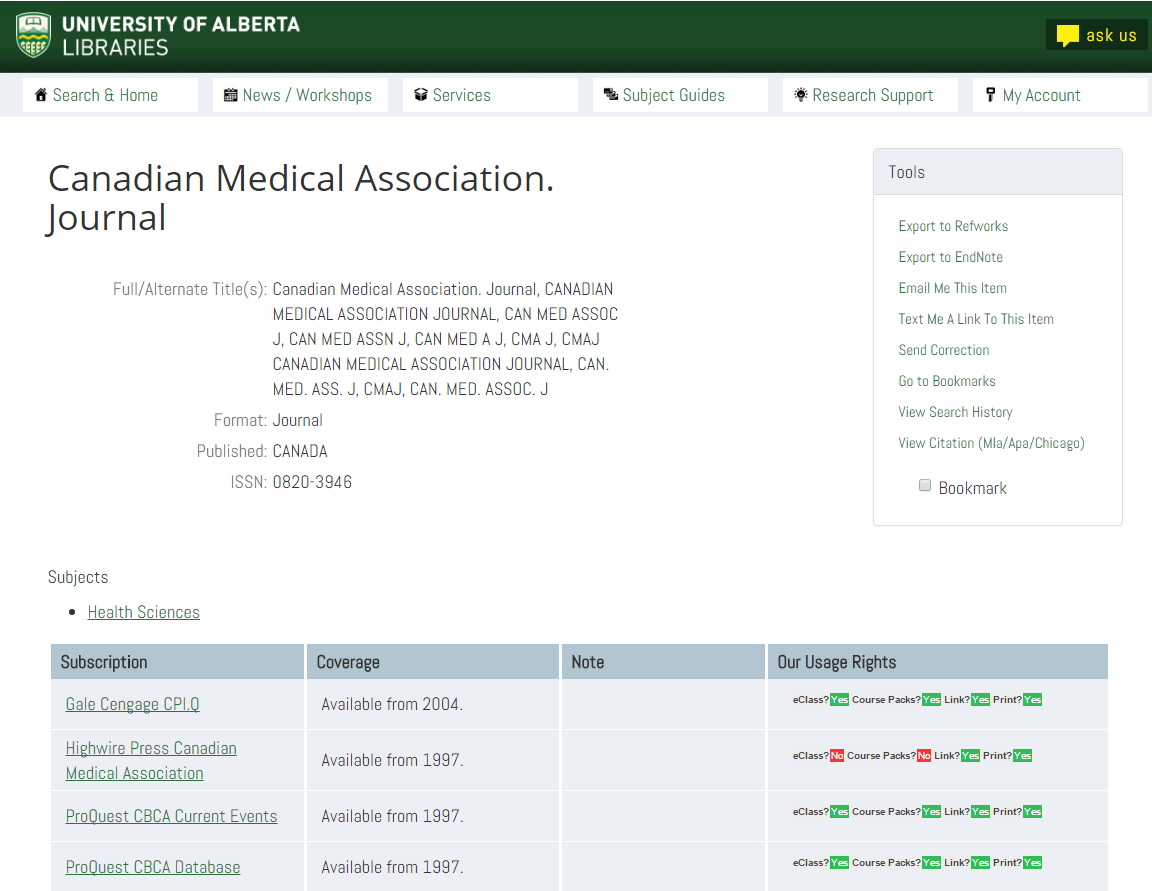
Task: Click the Our Usage Rights column header
Action: tap(938, 662)
